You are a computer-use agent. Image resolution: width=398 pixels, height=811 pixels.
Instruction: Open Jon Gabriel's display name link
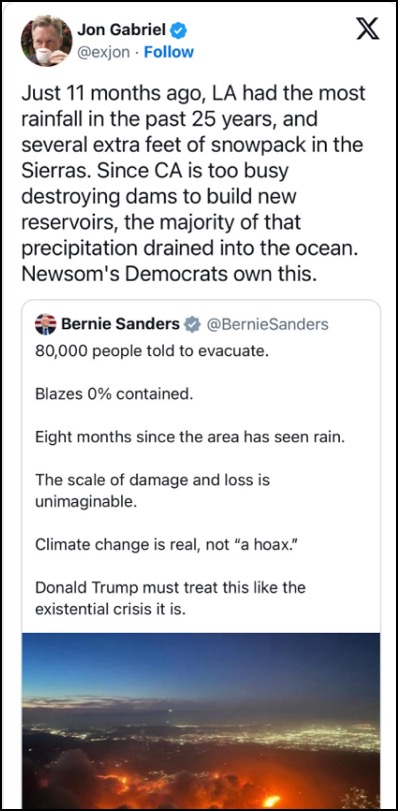pyautogui.click(x=123, y=31)
